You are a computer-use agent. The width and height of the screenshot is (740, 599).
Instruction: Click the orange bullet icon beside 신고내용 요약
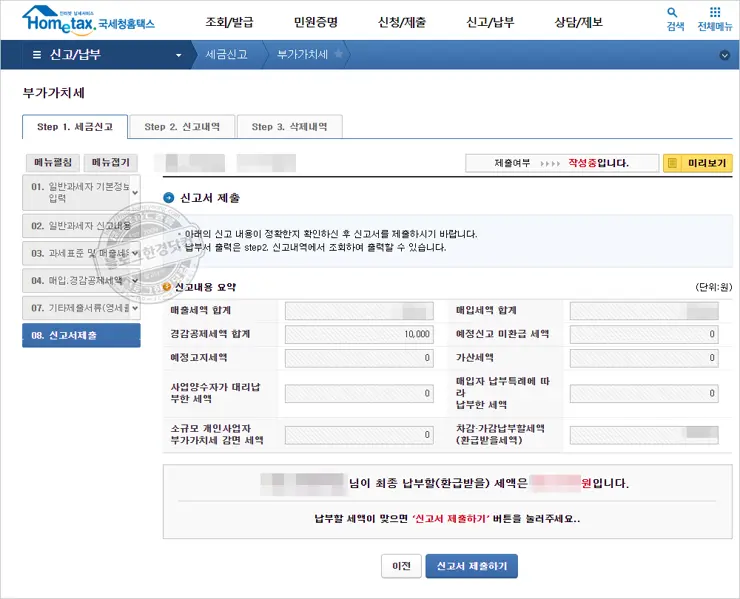click(x=167, y=287)
